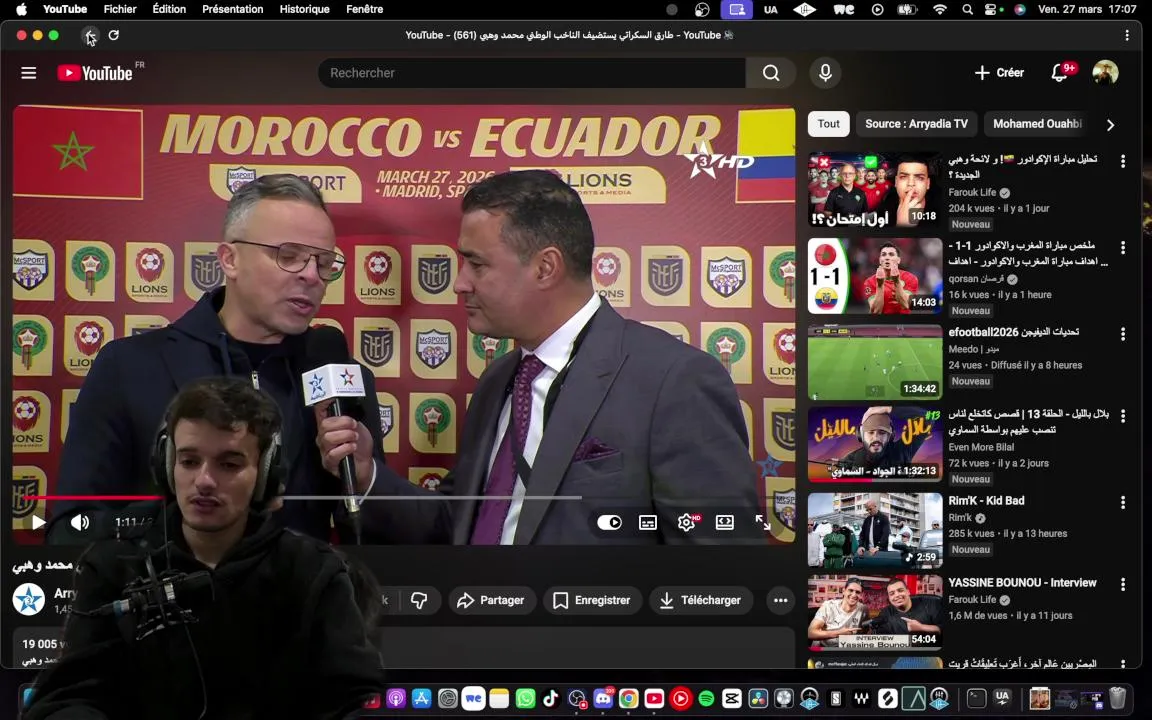
Task: Open the Historique menu
Action: pyautogui.click(x=304, y=10)
